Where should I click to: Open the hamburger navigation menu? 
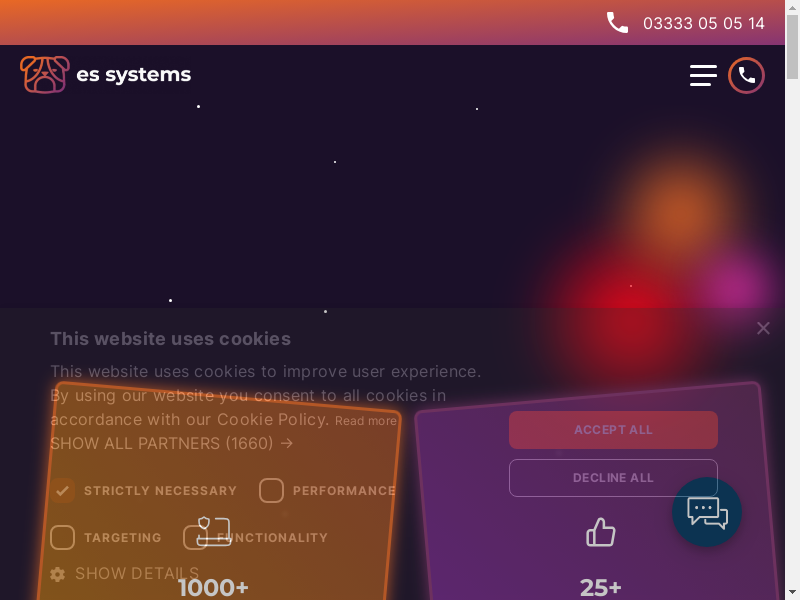(x=703, y=76)
